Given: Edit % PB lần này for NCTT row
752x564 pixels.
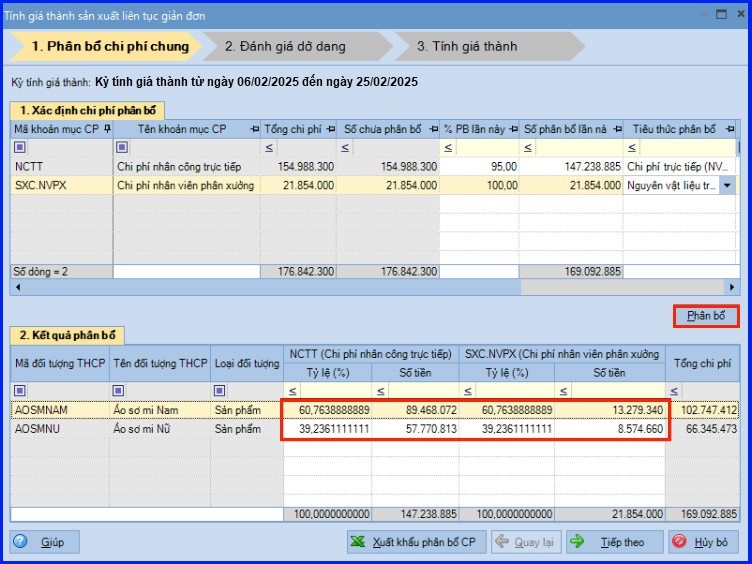Looking at the screenshot, I should (x=479, y=166).
